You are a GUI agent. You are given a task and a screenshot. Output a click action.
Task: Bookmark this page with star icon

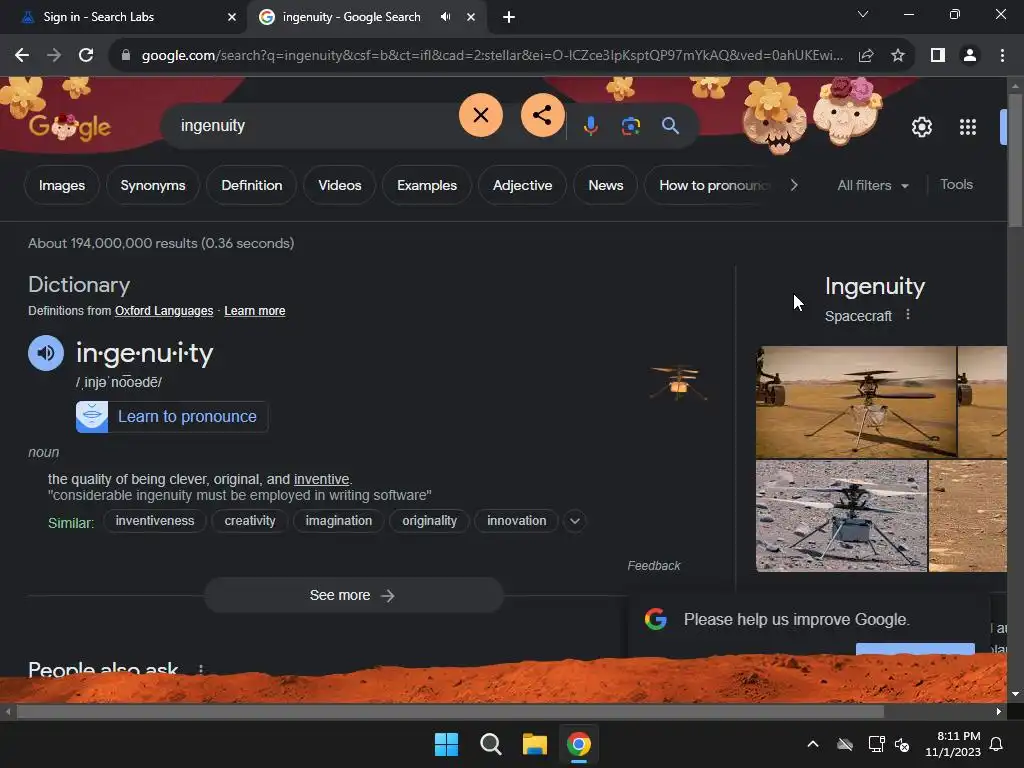898,56
